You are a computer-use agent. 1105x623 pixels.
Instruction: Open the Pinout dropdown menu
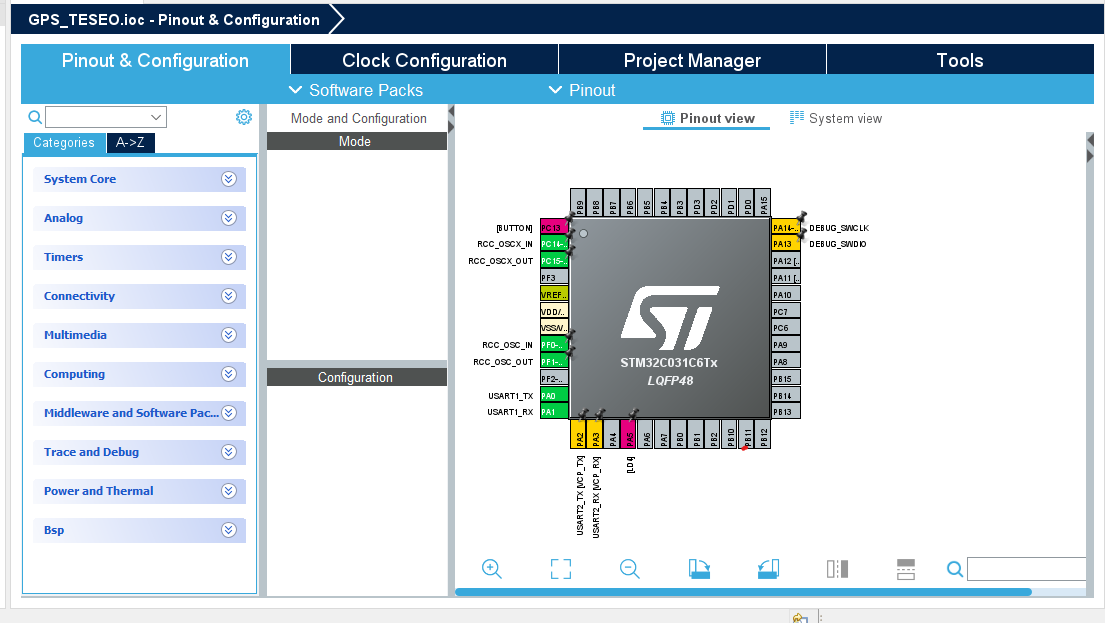[x=582, y=90]
